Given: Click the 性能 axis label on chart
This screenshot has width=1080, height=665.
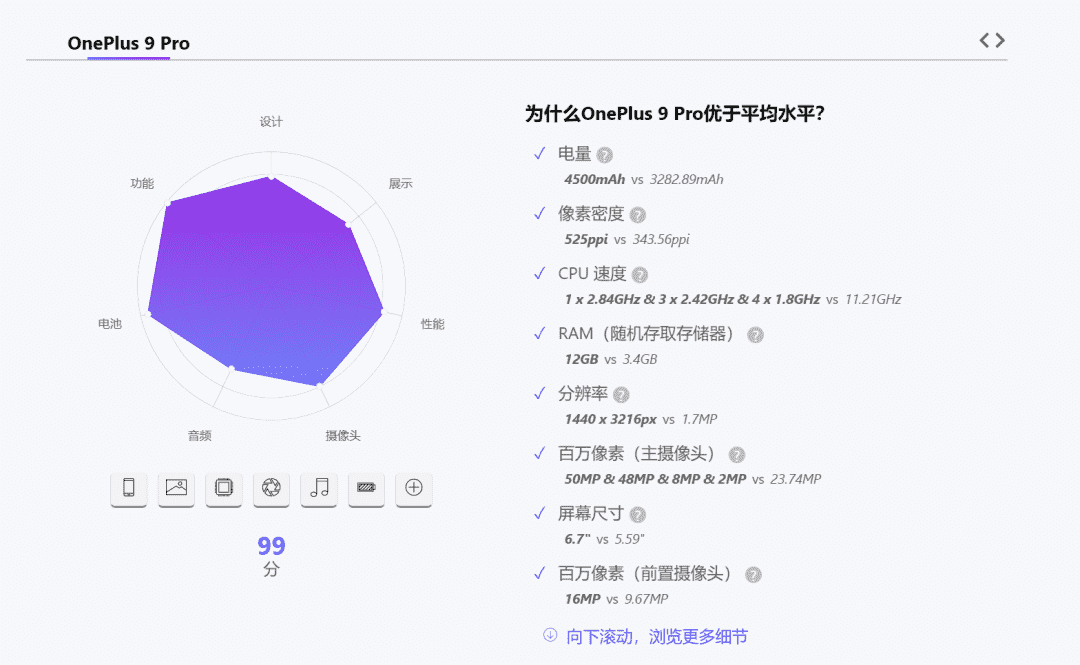Looking at the screenshot, I should (x=432, y=324).
